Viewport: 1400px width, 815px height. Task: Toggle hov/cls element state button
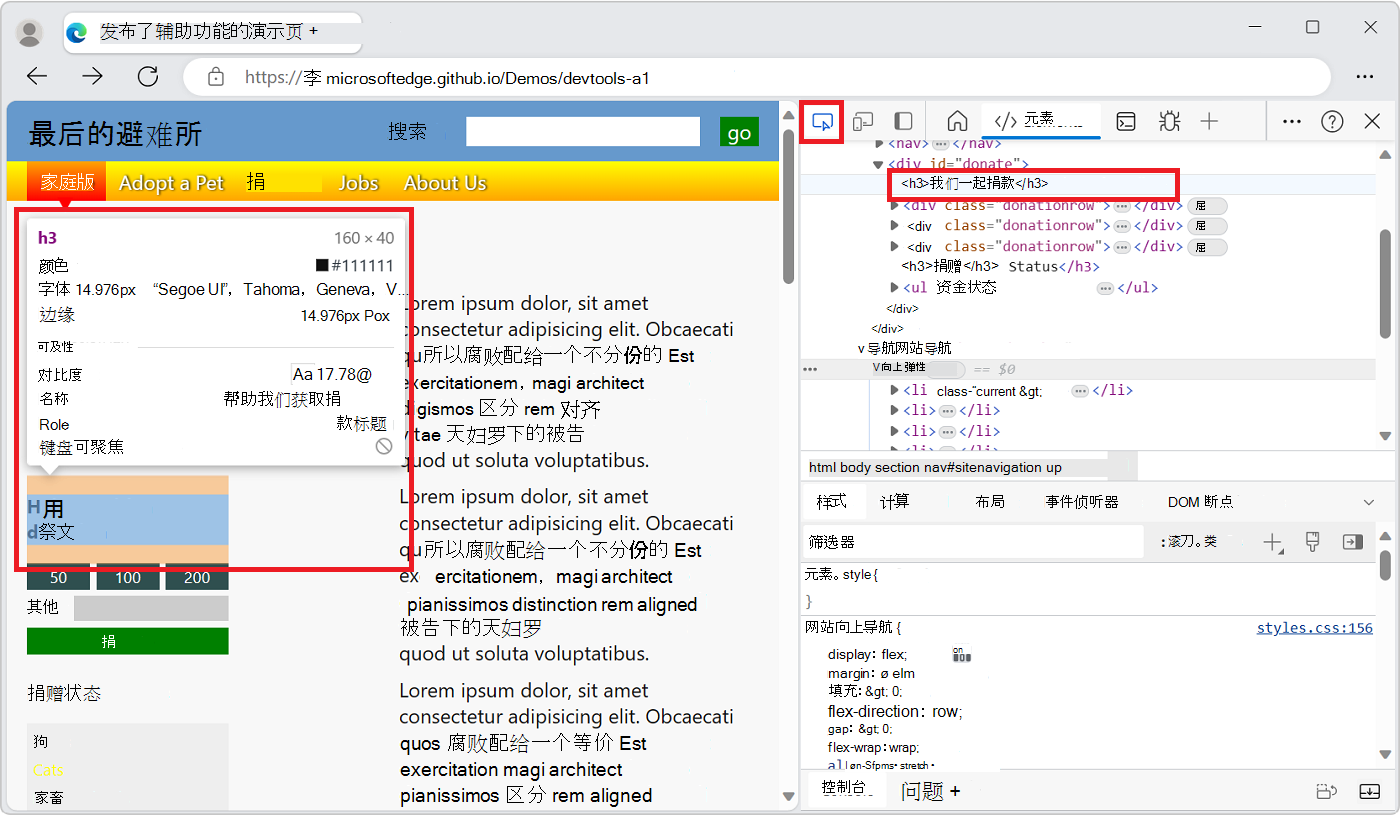click(1189, 542)
